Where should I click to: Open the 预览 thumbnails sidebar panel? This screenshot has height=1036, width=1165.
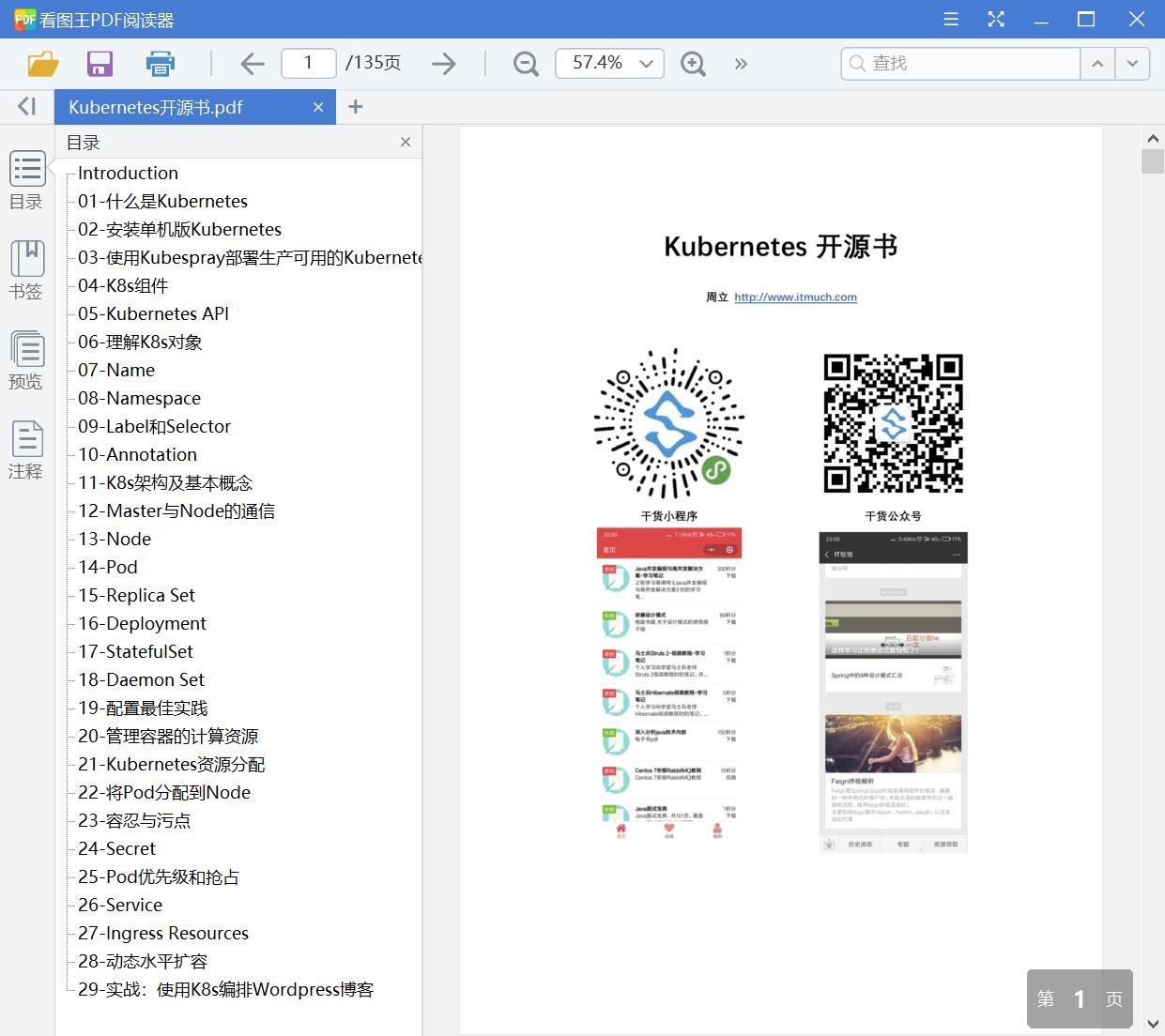pos(26,360)
